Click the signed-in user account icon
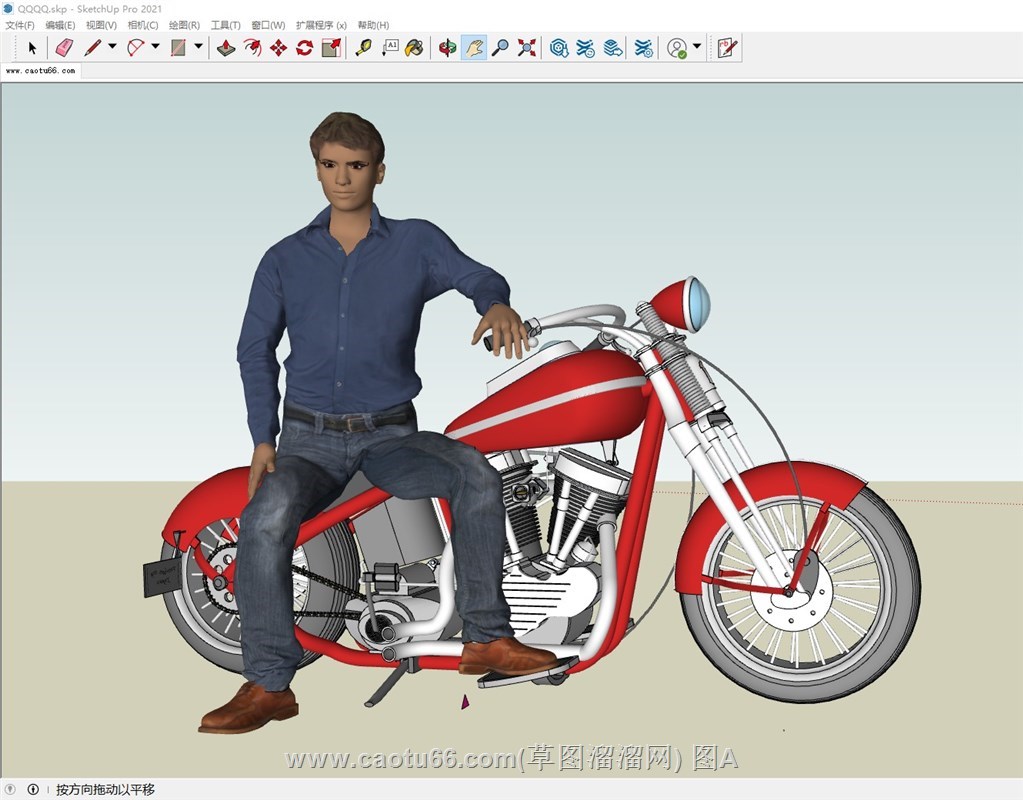The image size is (1023, 800). [677, 48]
